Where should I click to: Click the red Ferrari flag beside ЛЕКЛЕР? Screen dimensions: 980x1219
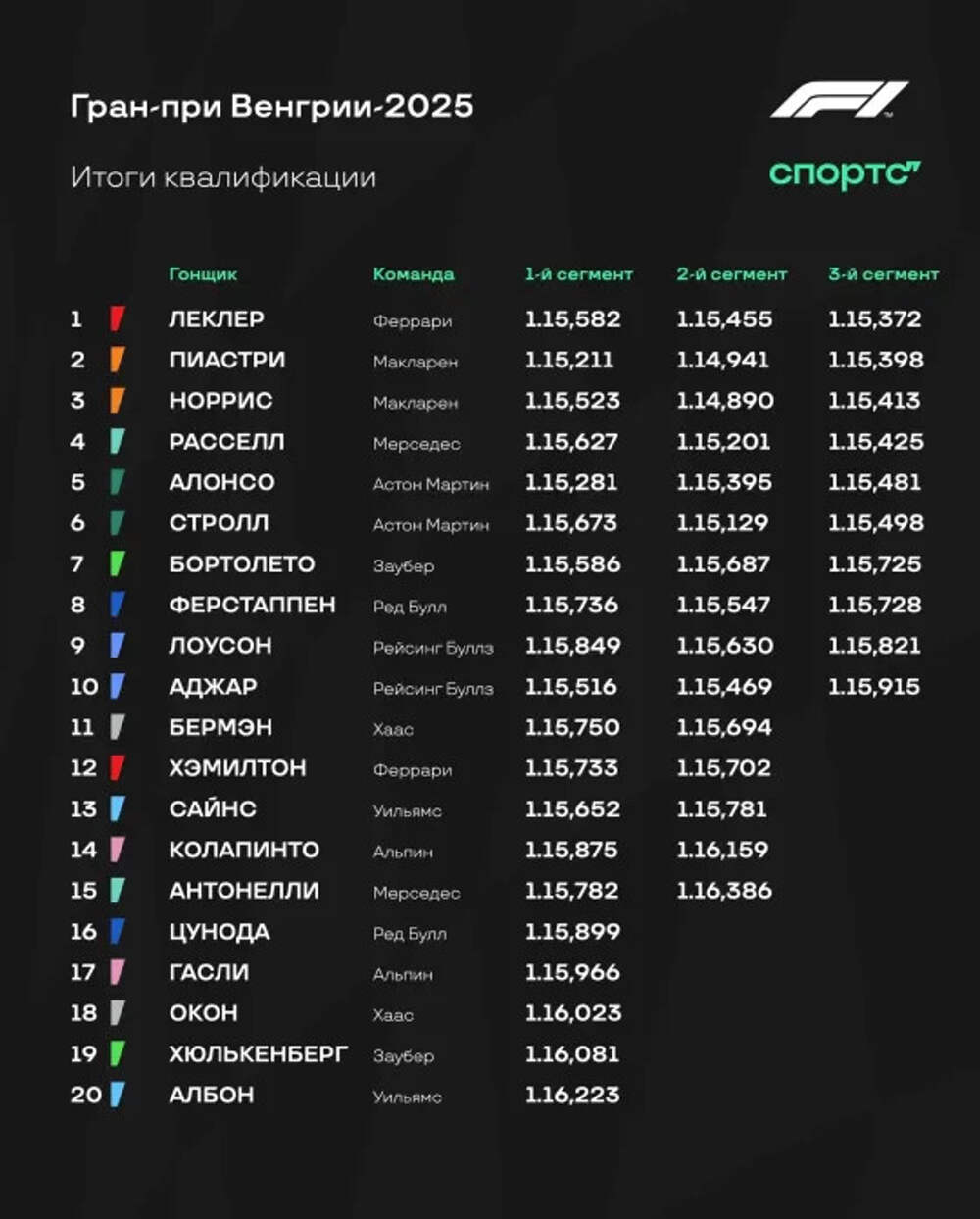(117, 318)
